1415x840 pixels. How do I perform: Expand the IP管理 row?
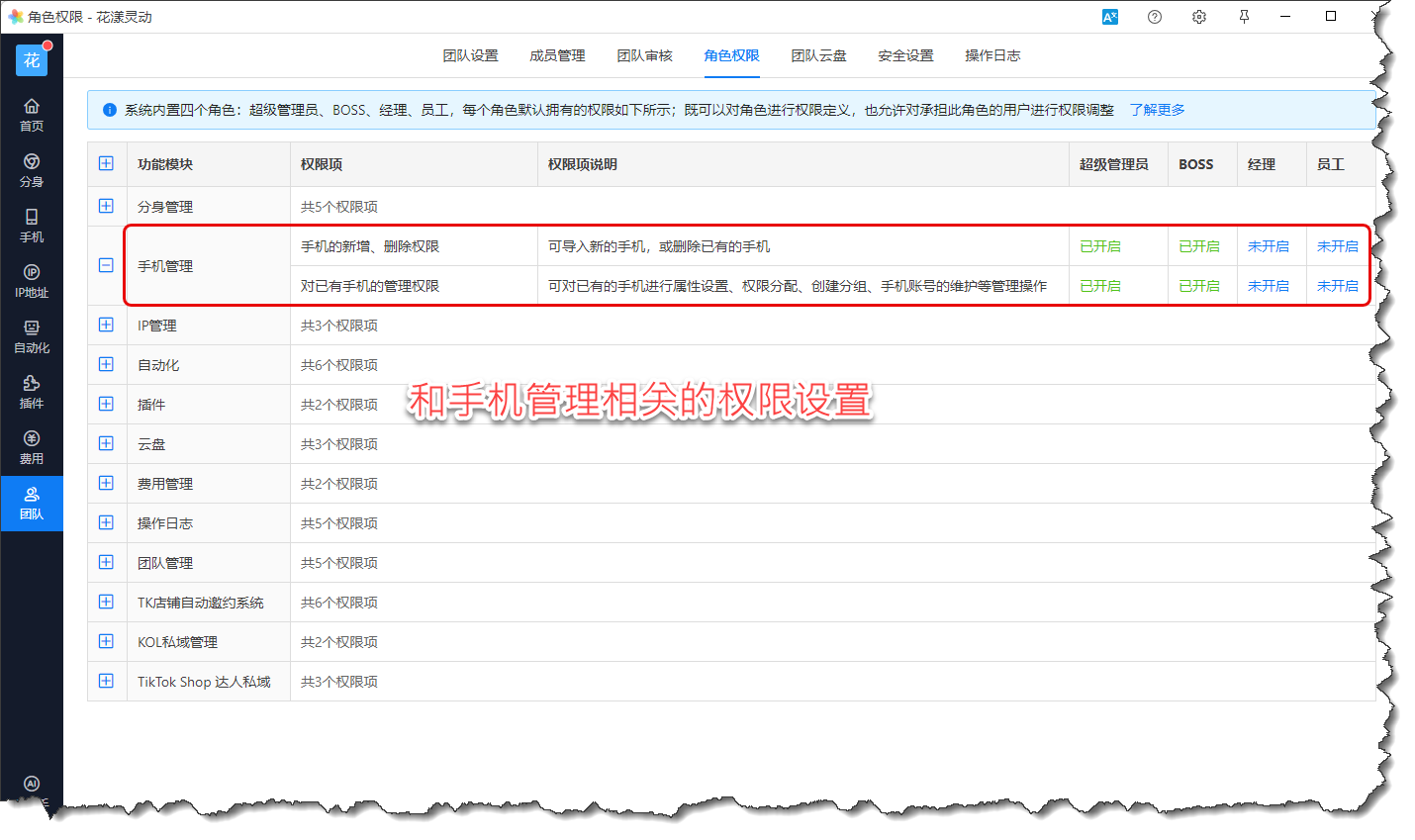click(x=106, y=325)
